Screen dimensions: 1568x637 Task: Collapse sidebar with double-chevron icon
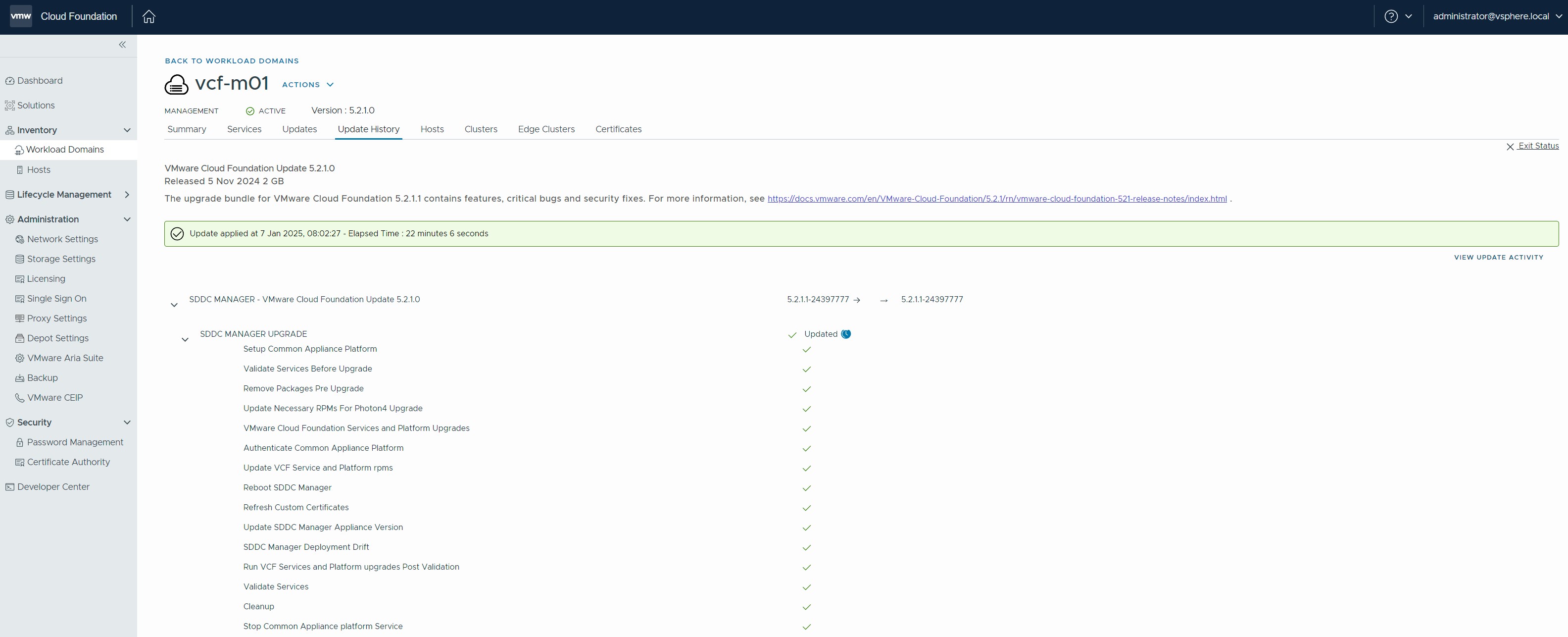122,45
